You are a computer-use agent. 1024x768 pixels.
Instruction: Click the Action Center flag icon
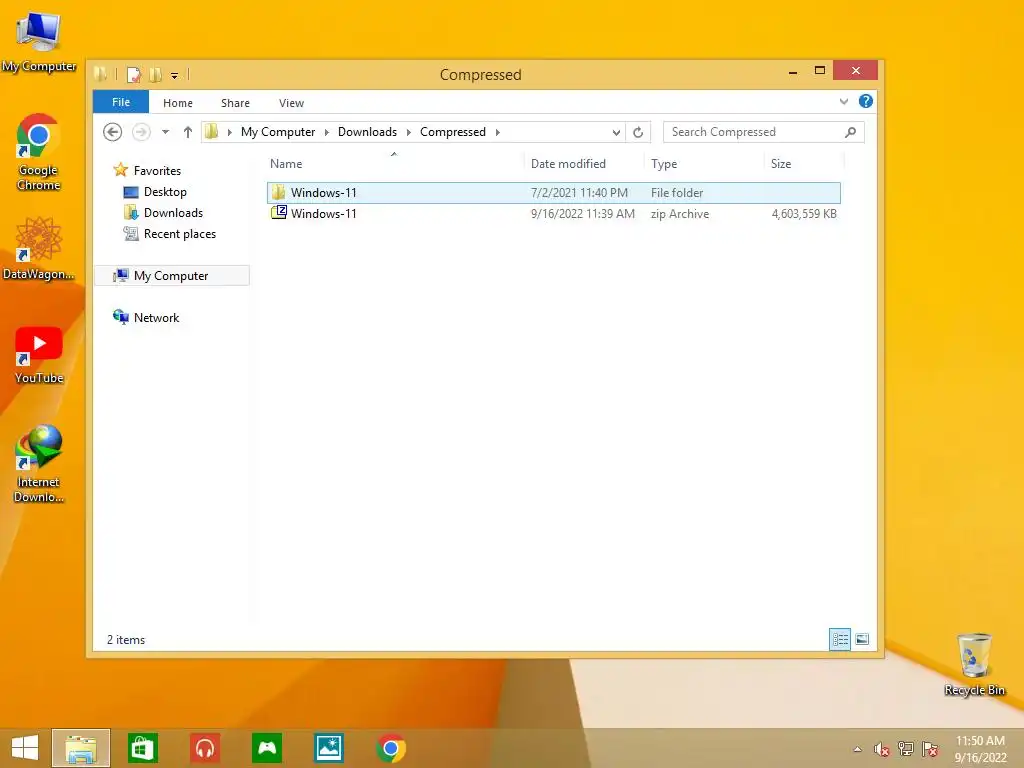click(930, 749)
